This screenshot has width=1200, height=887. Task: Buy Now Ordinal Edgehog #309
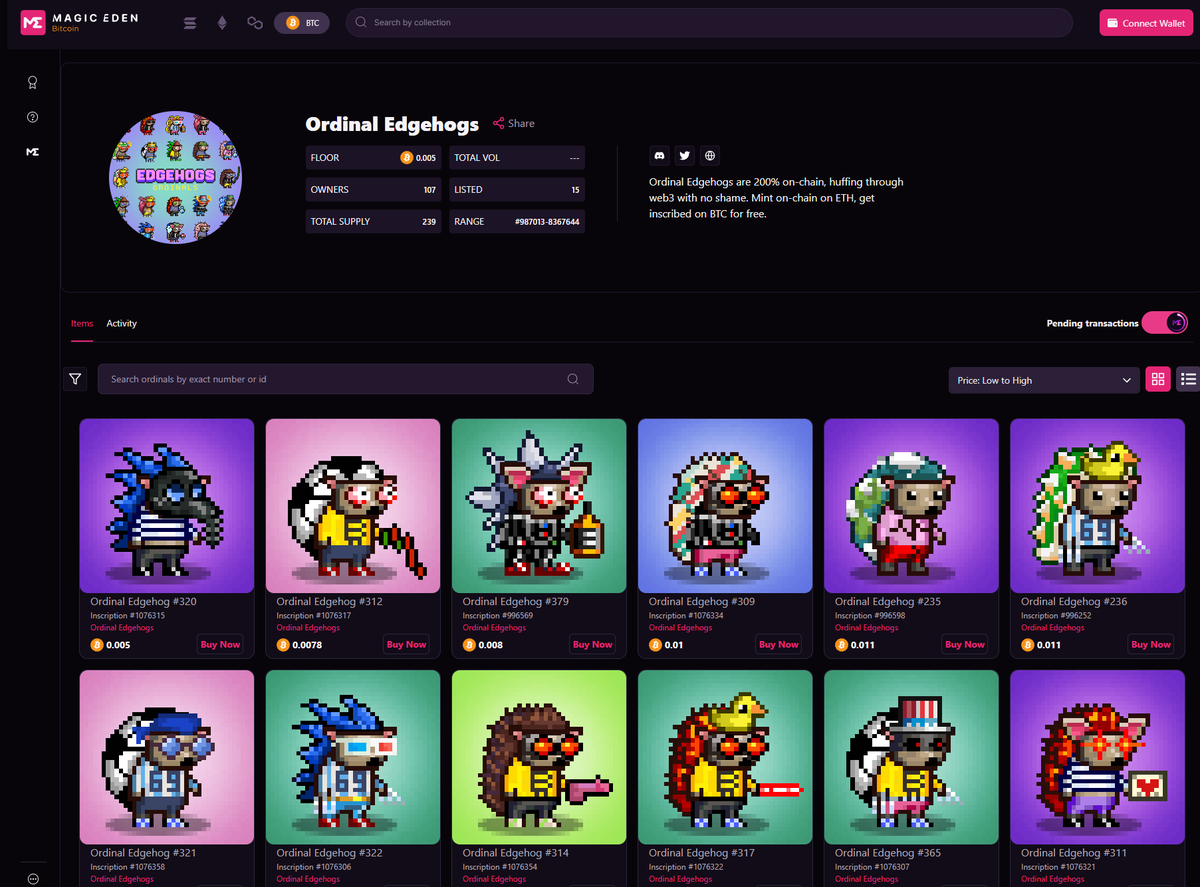point(778,645)
